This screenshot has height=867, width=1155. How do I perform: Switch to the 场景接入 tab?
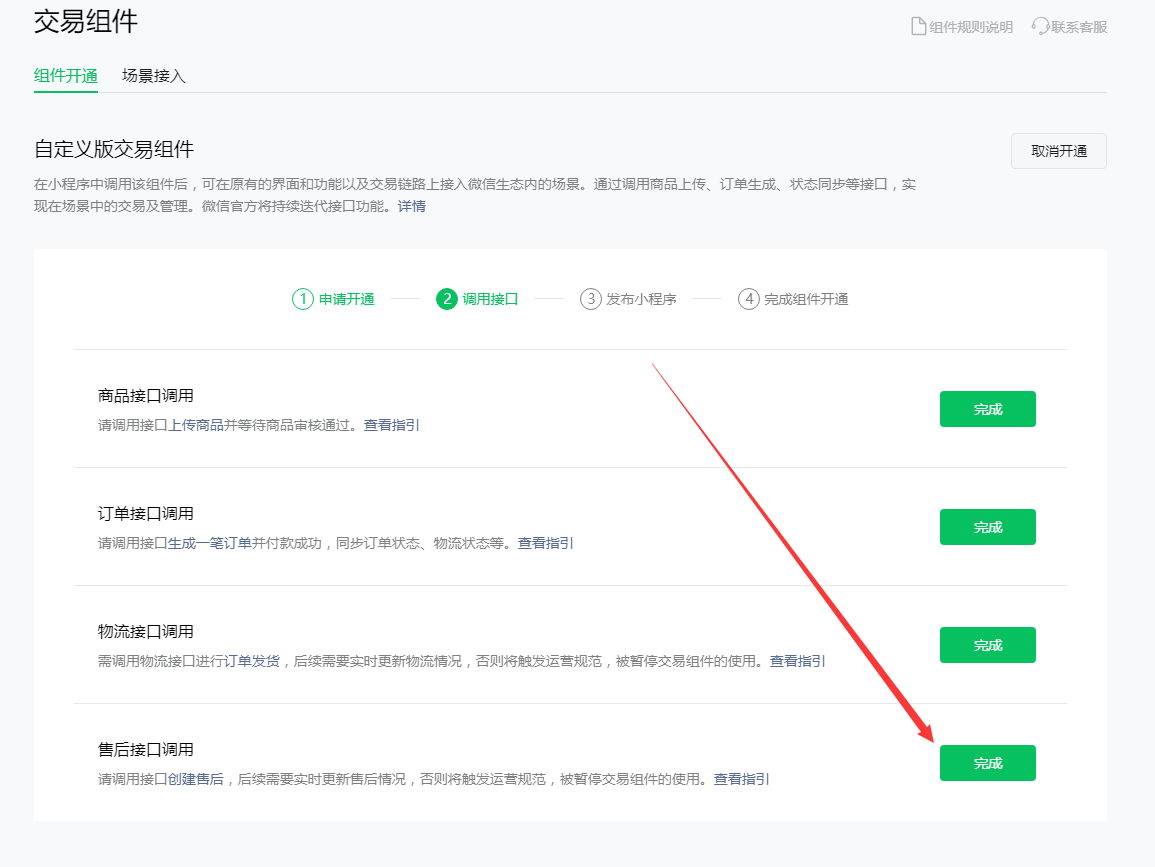[x=153, y=76]
